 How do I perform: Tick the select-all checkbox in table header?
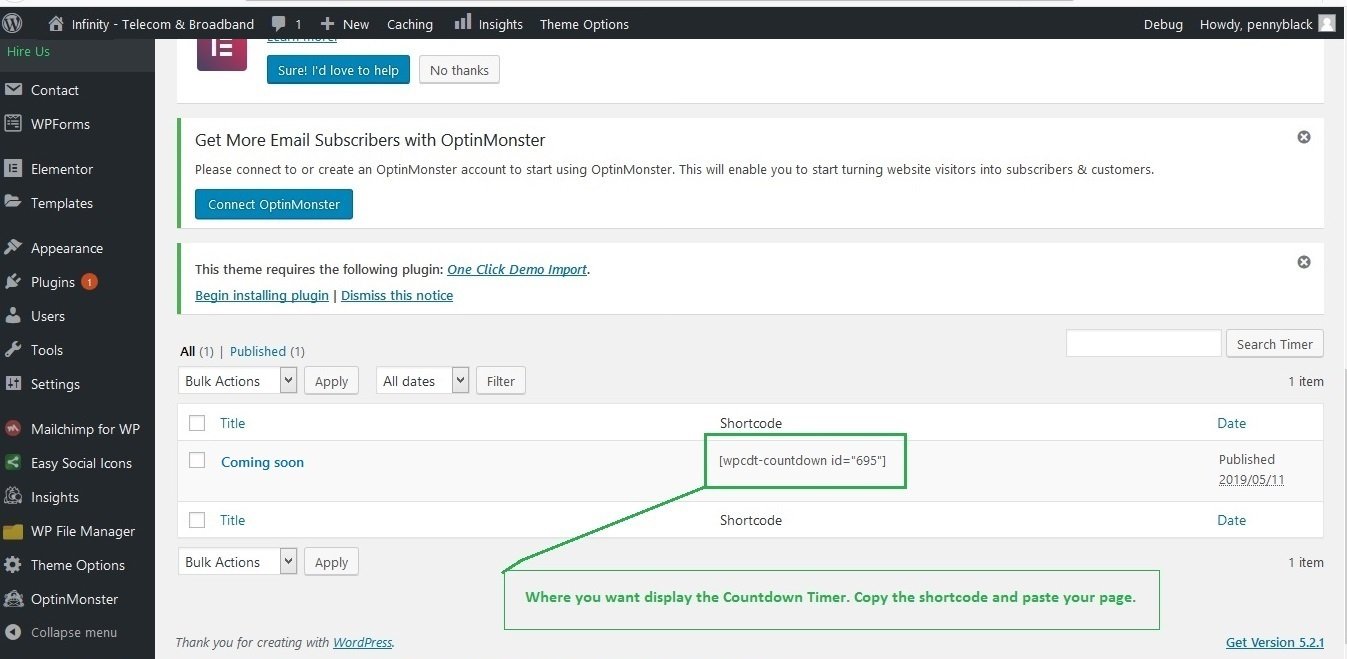[197, 423]
